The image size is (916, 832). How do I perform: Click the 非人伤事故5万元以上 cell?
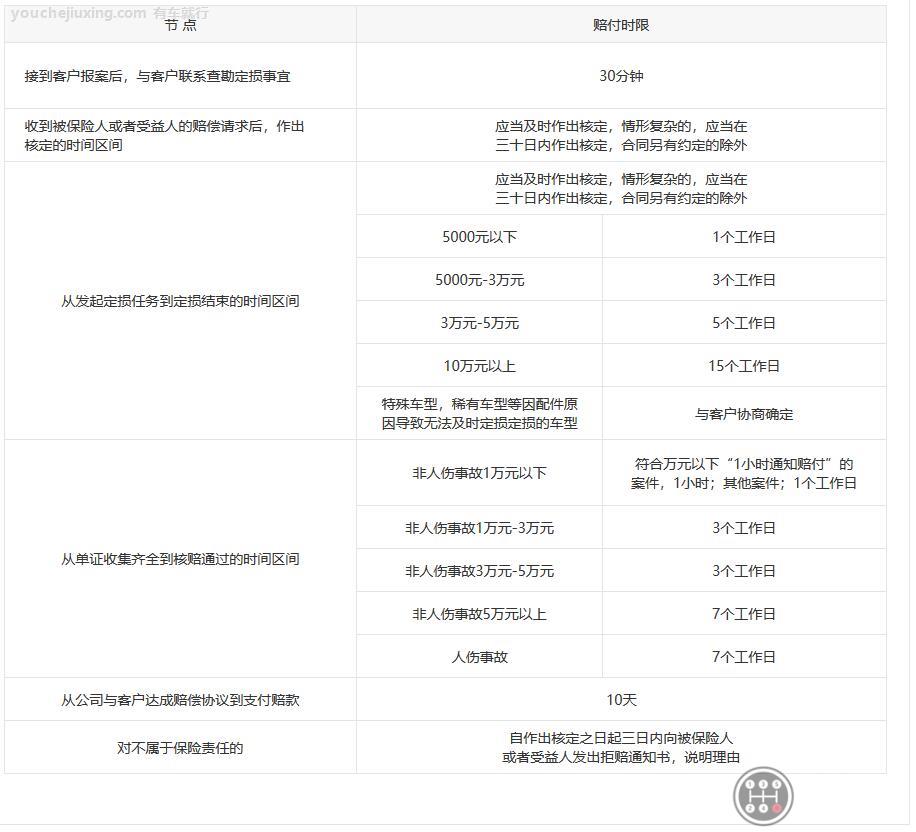coord(479,614)
